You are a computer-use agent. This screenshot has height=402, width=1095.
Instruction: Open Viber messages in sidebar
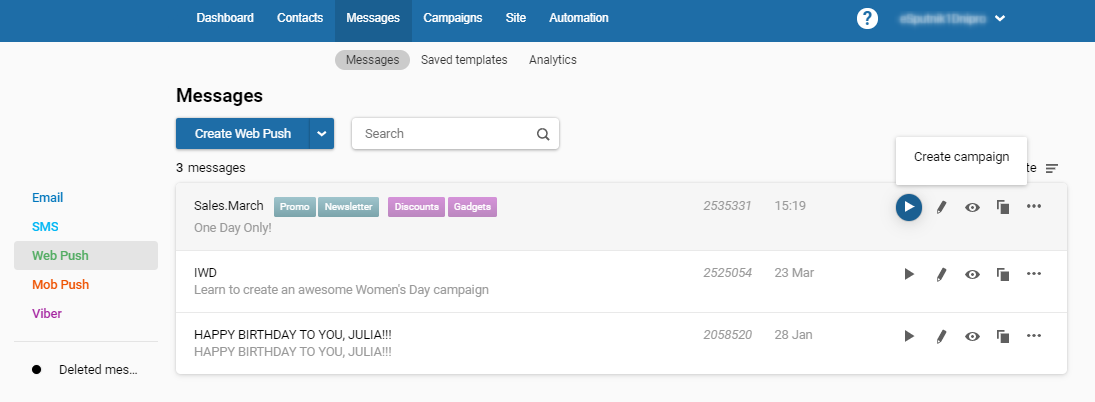tap(47, 313)
